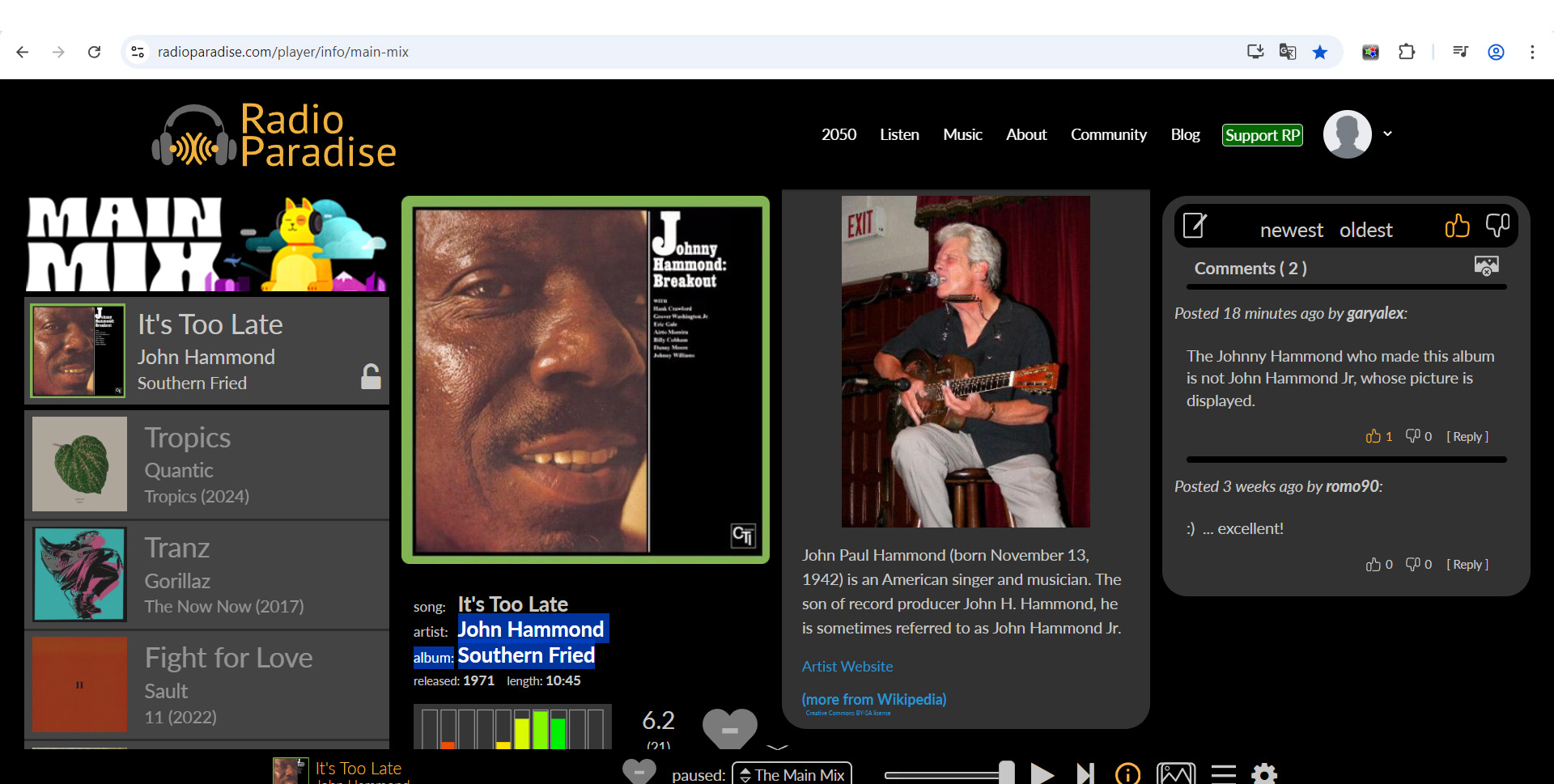This screenshot has height=784, width=1554.
Task: Open the About menu
Action: click(1026, 134)
